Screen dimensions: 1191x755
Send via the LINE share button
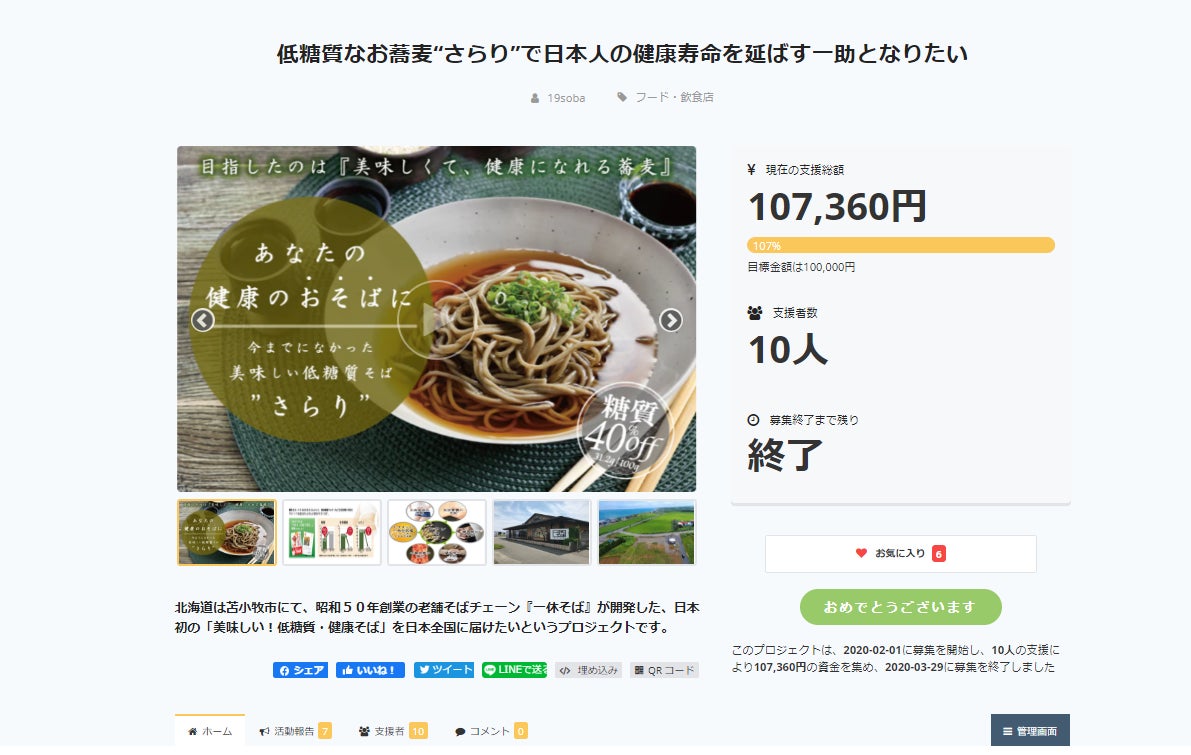click(x=514, y=670)
